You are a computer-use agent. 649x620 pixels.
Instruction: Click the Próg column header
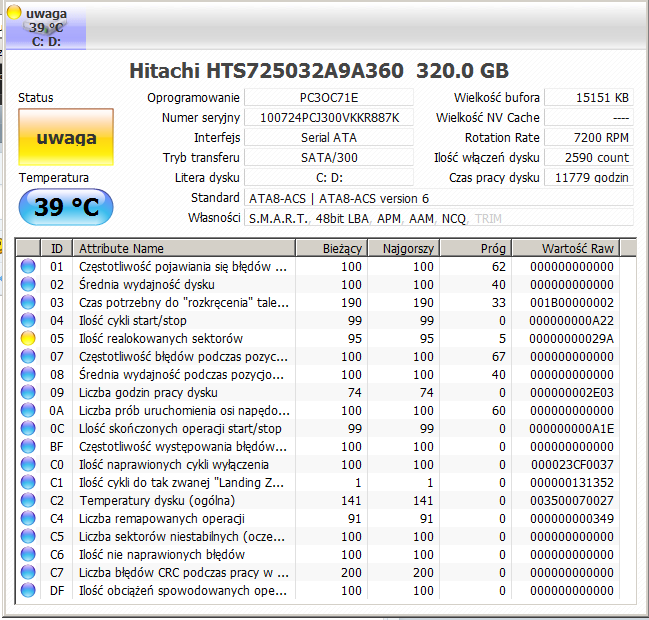pos(476,248)
